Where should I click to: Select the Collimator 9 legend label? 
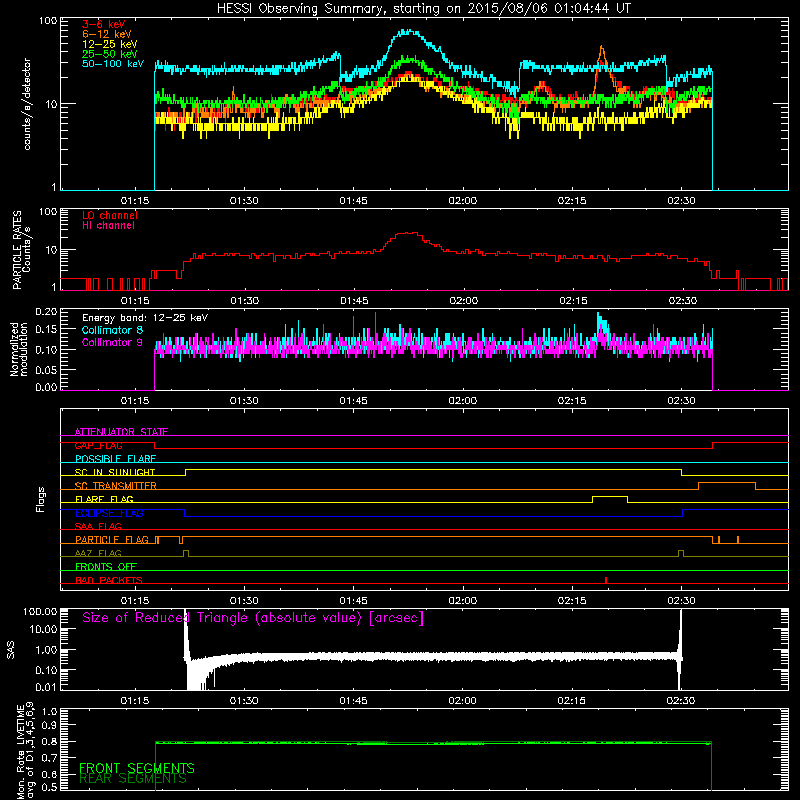(x=112, y=342)
